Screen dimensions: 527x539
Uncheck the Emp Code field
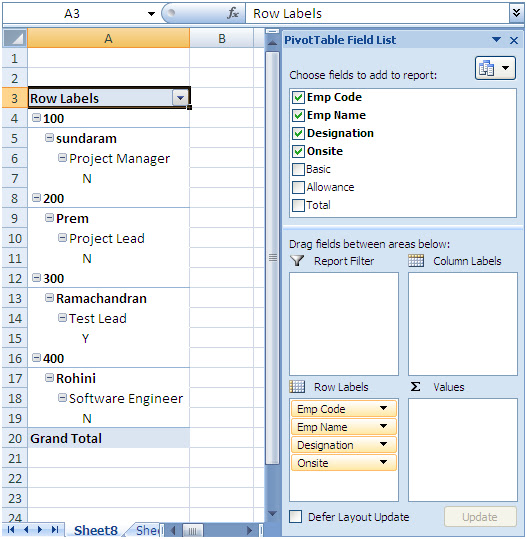(298, 98)
